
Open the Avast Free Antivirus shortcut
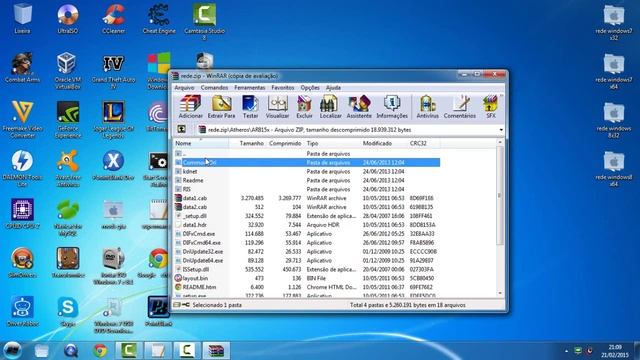[68, 168]
